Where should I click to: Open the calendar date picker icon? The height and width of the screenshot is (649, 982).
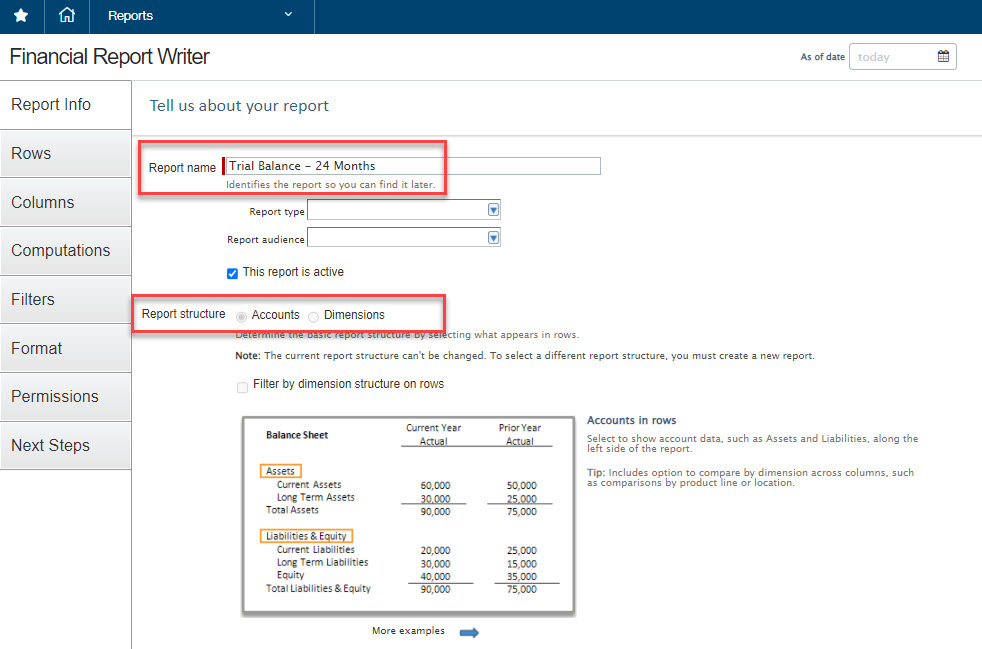tap(942, 57)
